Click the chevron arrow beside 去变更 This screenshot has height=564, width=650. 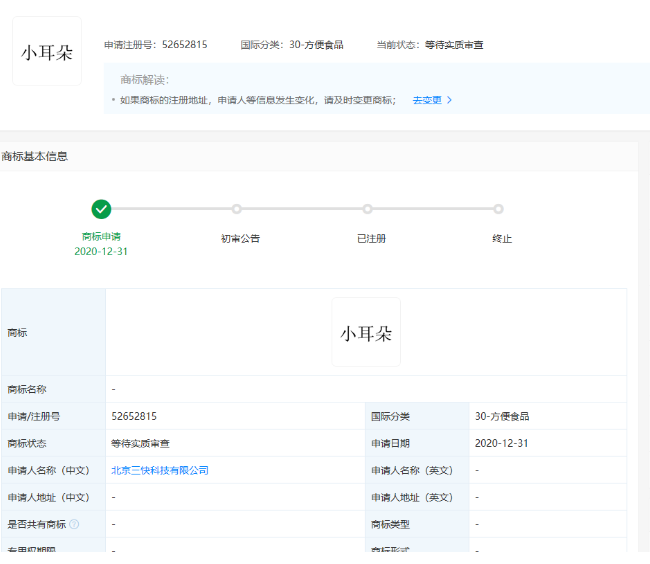(449, 100)
